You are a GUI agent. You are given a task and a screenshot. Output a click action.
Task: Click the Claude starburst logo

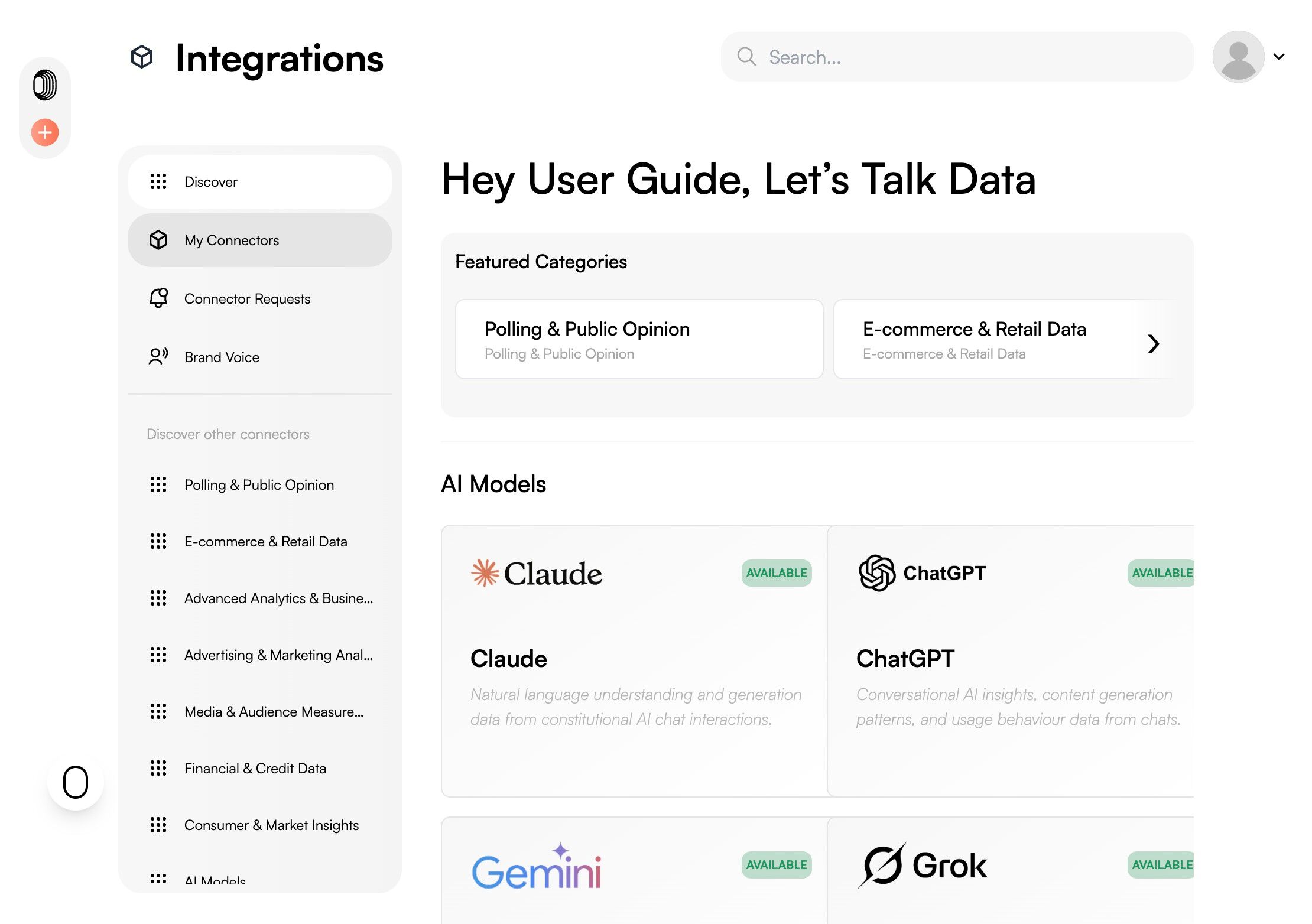click(x=485, y=572)
